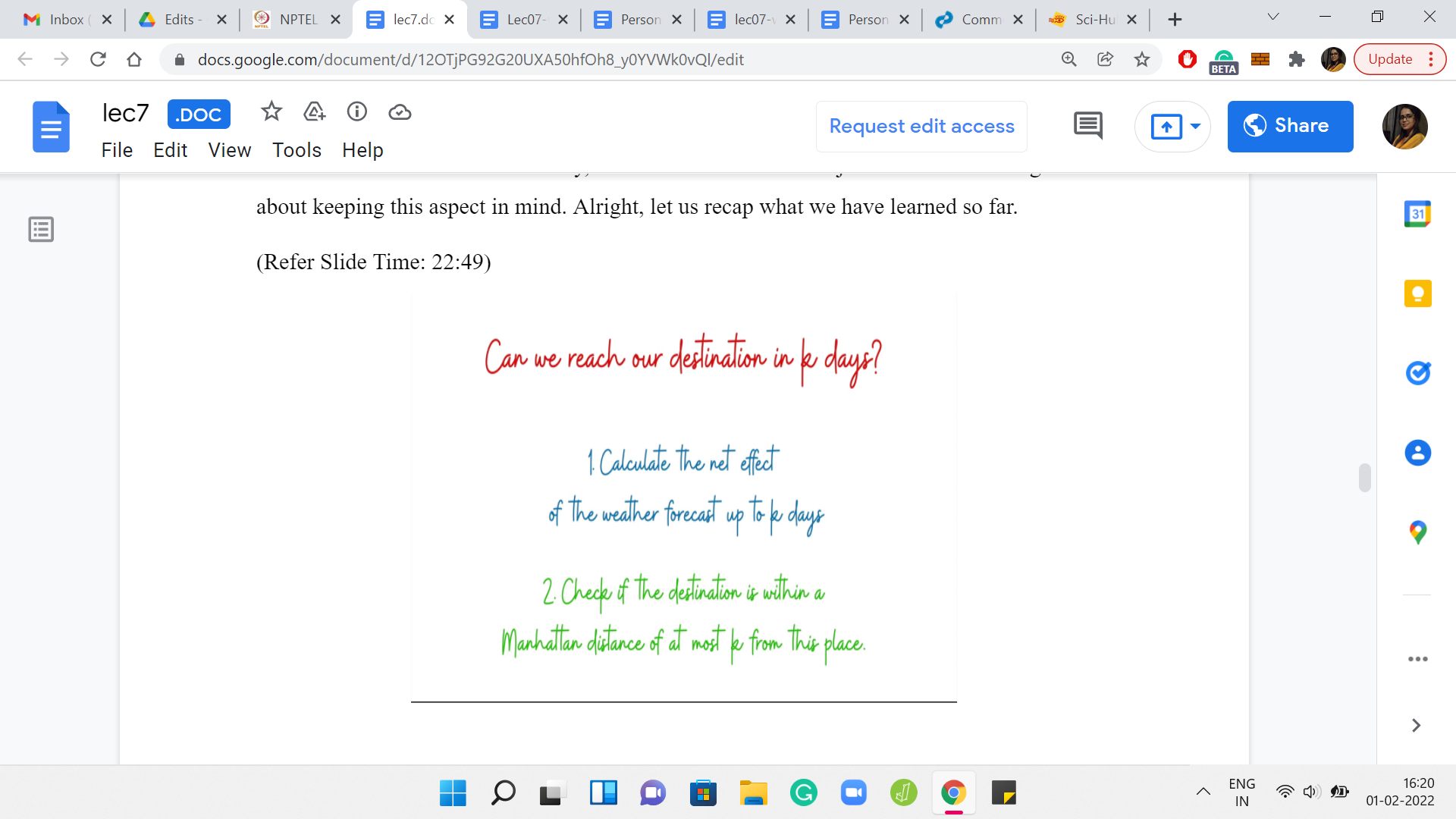Click the document vertical scrollbar thumb

(1364, 478)
